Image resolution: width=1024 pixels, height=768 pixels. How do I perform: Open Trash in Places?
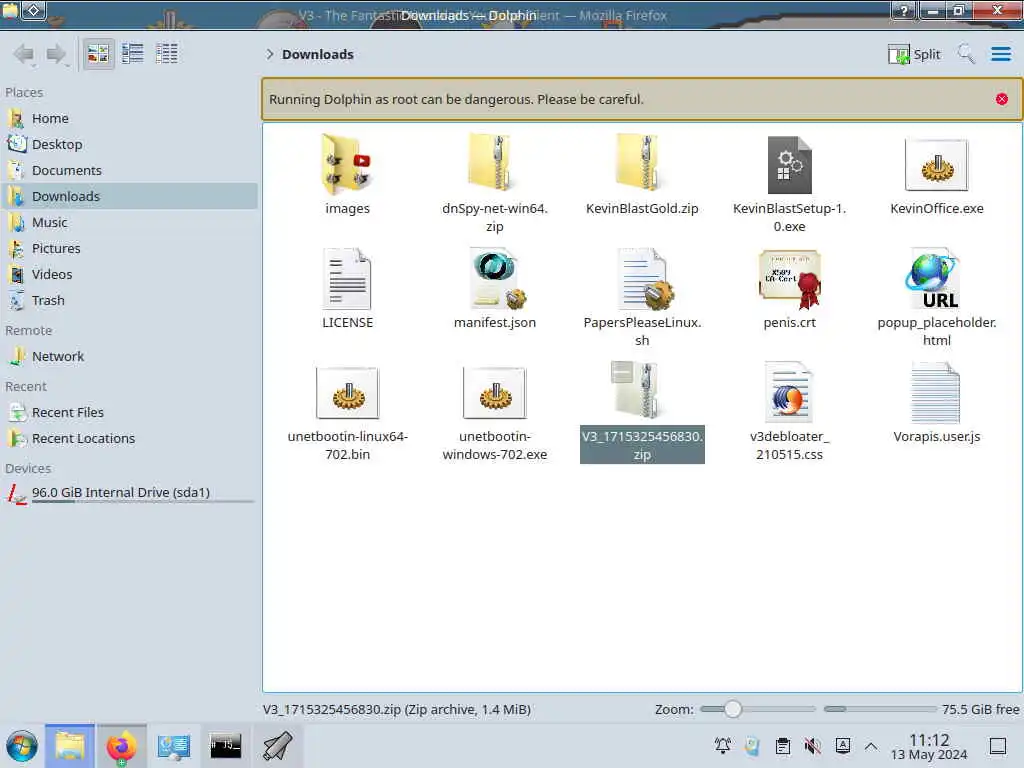coord(129,301)
